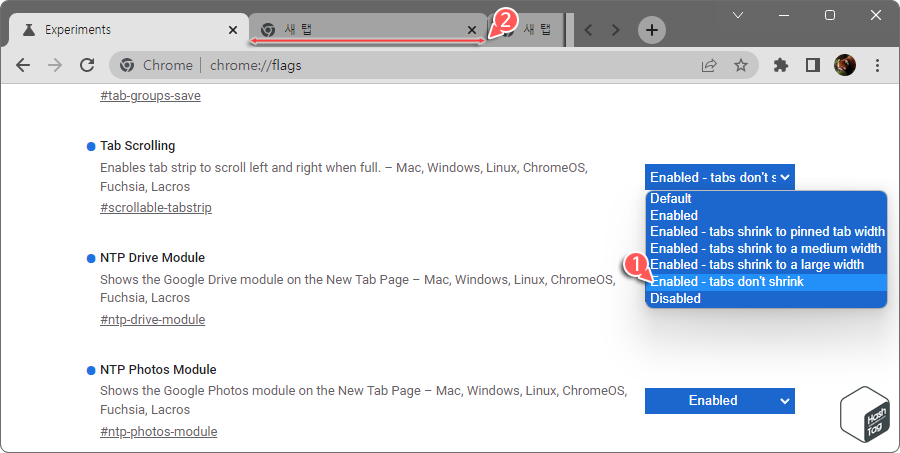Open Chrome's three-dot menu
The height and width of the screenshot is (453, 900).
pos(877,65)
